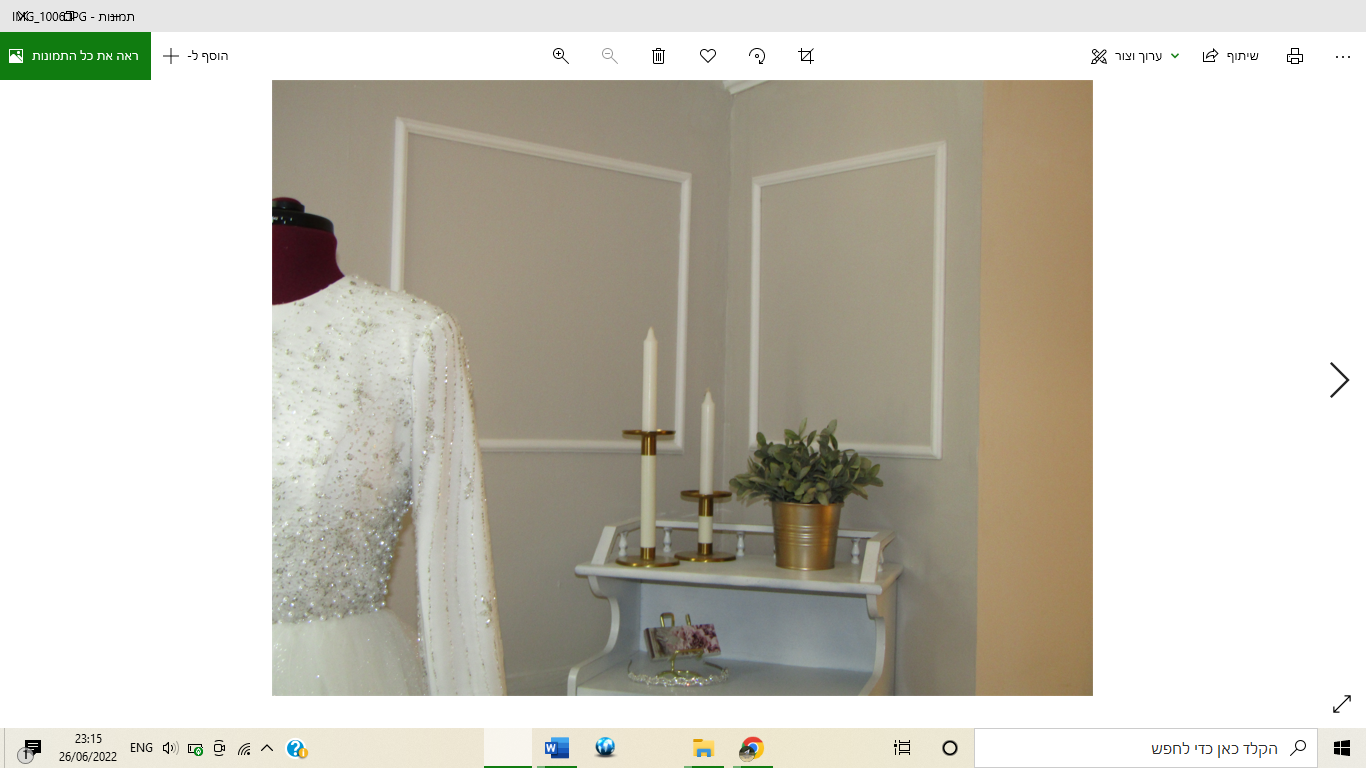
Task: Open the Wi-Fi network tray icon
Action: 244,748
